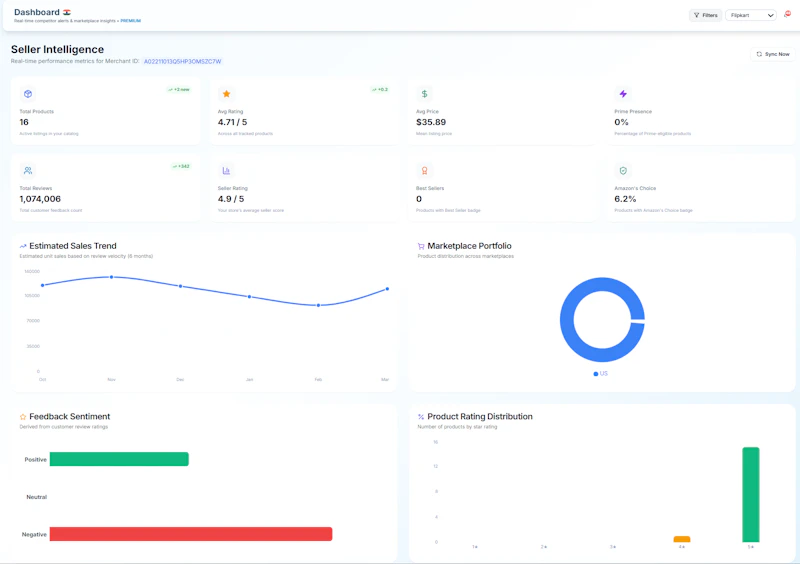Screen dimensions: 800x564
Task: Click the Mar data point on sales chart
Action: [387, 289]
